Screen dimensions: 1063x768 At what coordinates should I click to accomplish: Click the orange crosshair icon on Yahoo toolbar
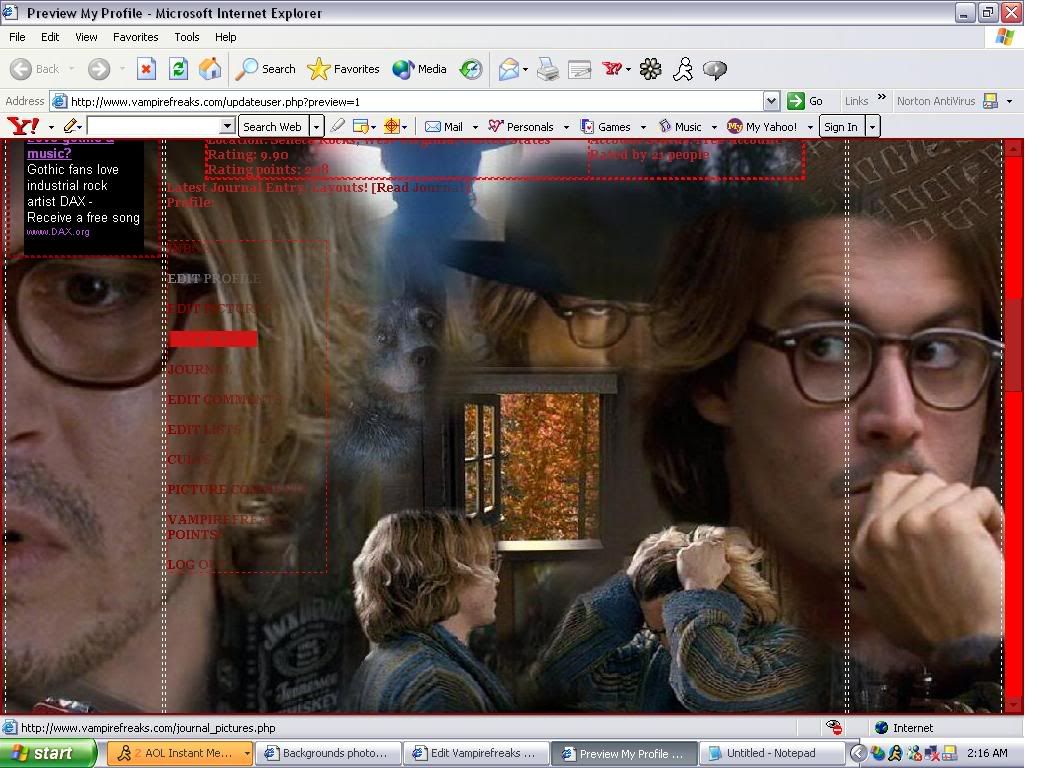(391, 126)
